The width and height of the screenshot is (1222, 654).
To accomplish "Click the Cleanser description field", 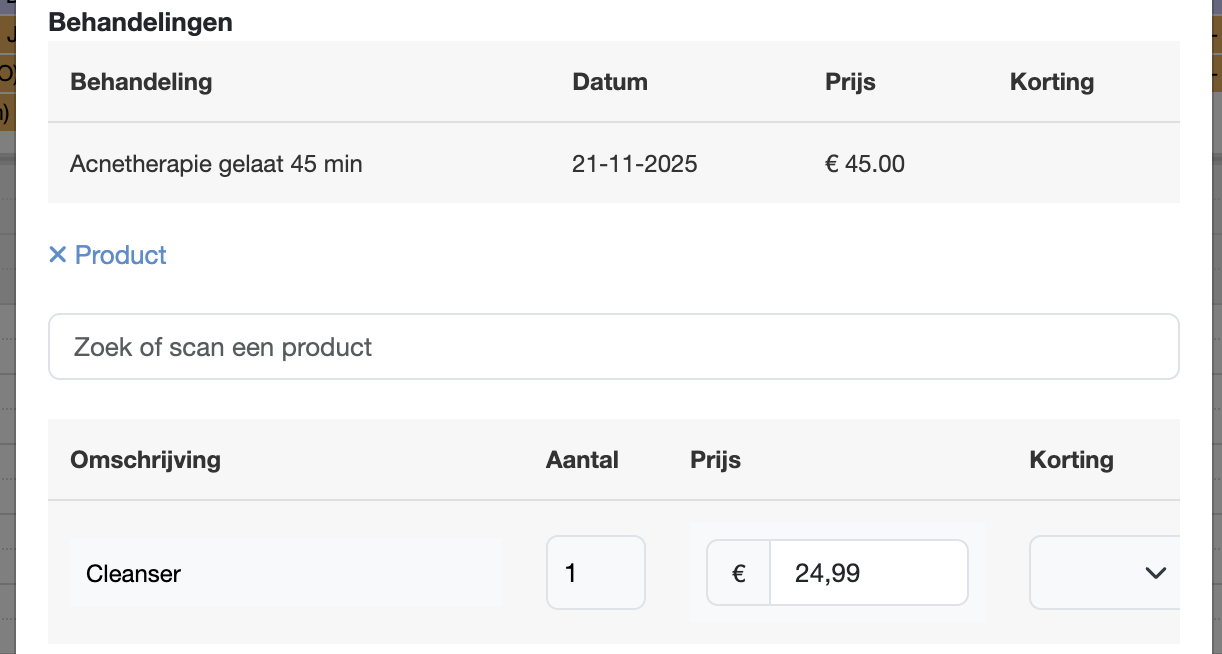I will [x=285, y=574].
